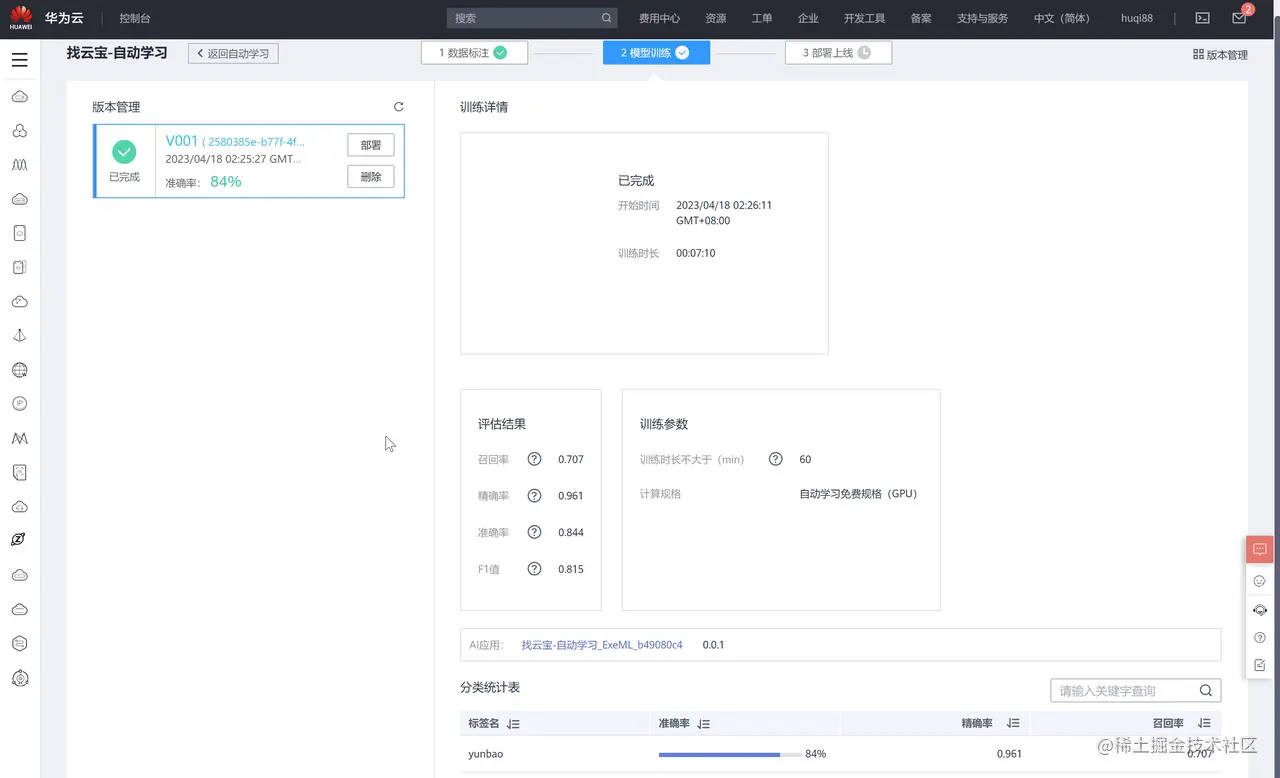This screenshot has height=778, width=1280.
Task: Open the red chat floating icon
Action: (1259, 549)
